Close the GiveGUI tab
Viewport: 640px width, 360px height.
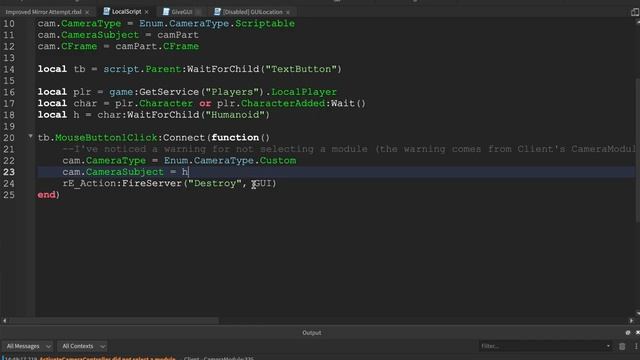coord(198,12)
